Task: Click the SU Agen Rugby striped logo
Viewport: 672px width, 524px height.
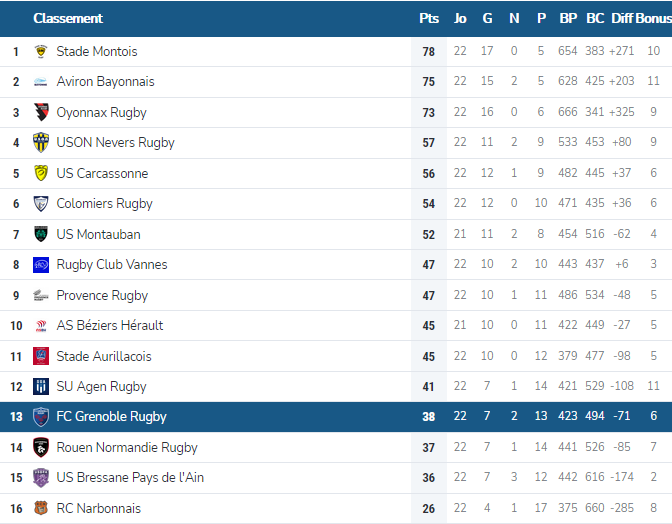Action: [x=41, y=386]
